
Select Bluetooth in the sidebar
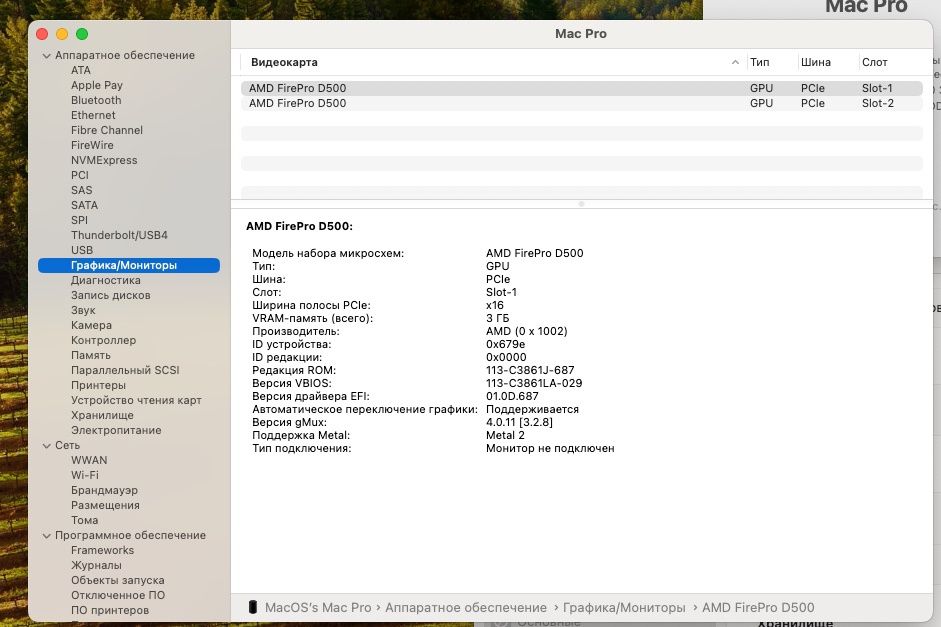[x=96, y=100]
